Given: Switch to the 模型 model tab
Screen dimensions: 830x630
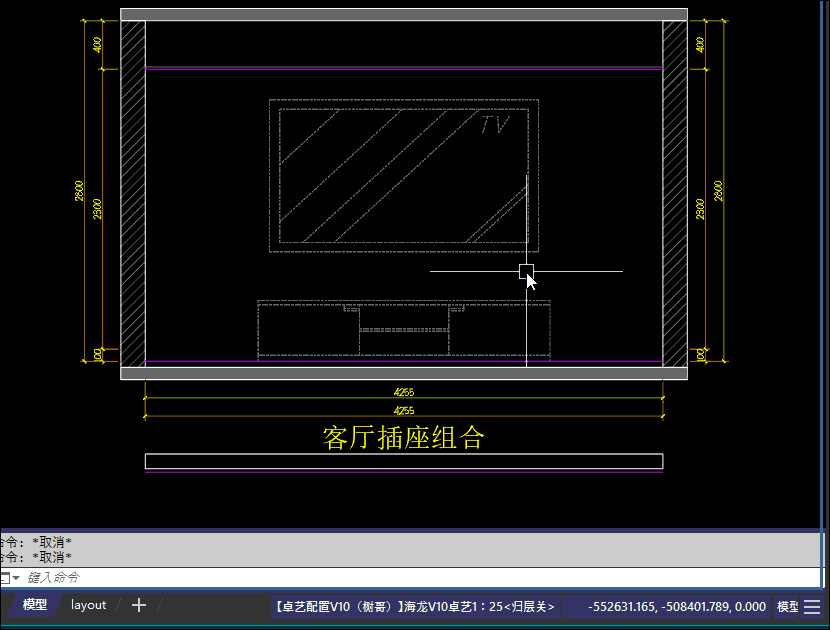Looking at the screenshot, I should coord(35,605).
